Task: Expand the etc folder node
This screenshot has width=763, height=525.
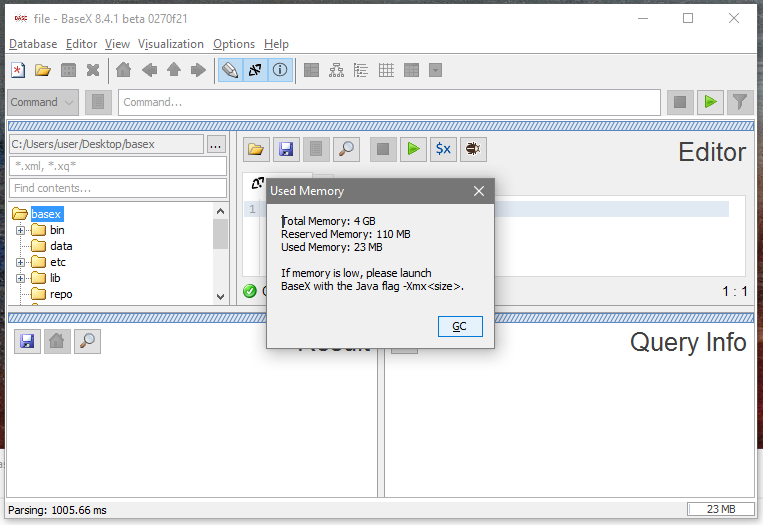Action: [20, 263]
